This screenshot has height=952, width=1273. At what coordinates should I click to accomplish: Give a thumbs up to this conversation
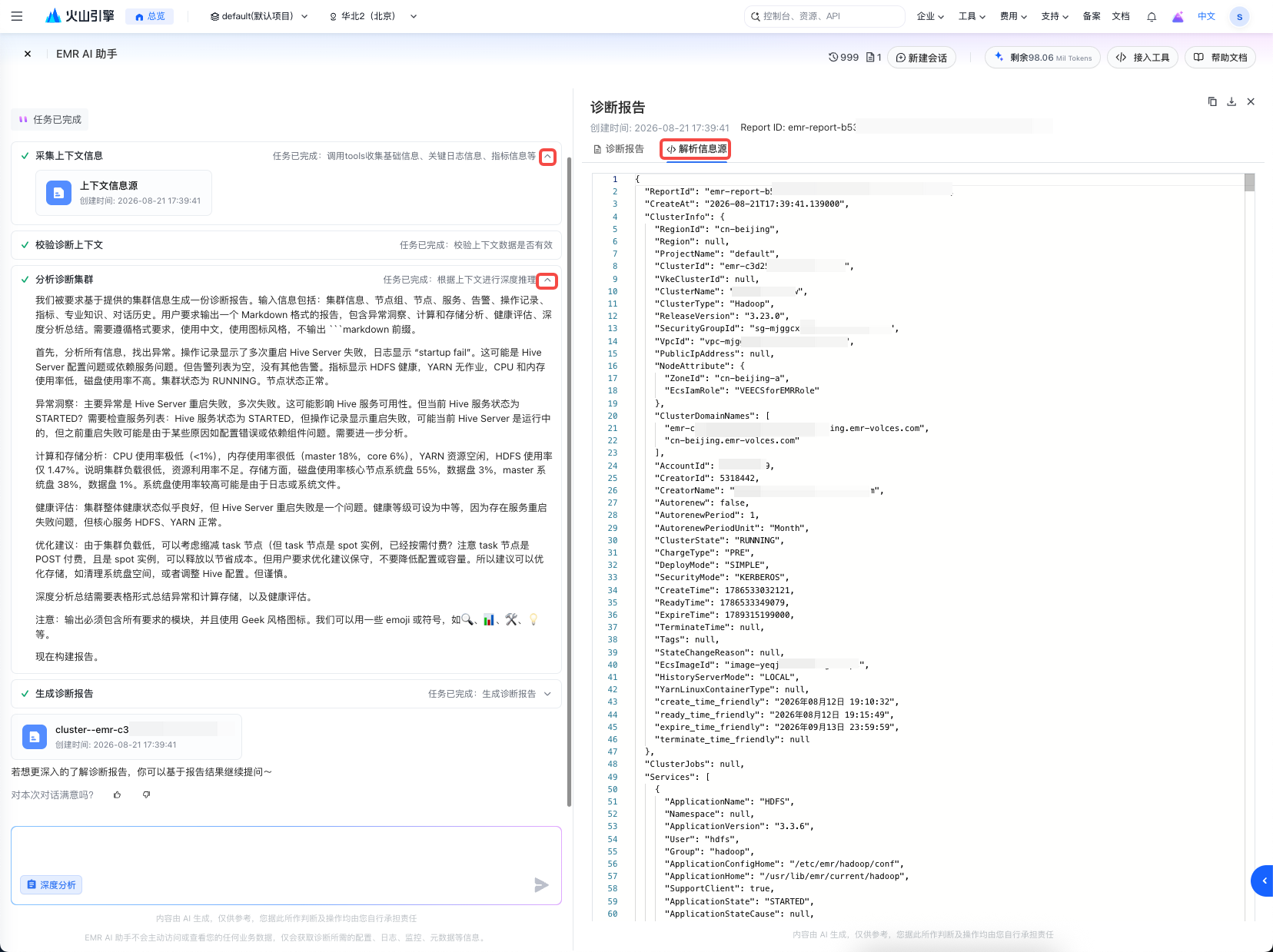pos(118,794)
